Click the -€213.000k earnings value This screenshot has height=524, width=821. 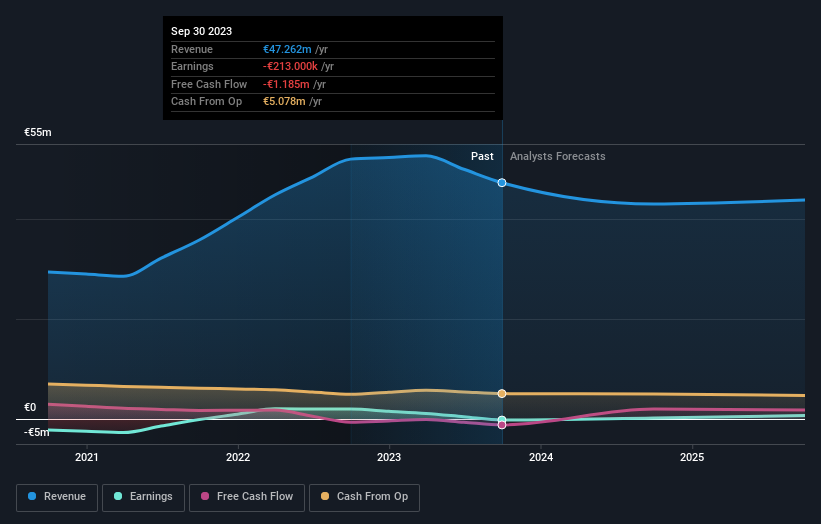pyautogui.click(x=290, y=66)
